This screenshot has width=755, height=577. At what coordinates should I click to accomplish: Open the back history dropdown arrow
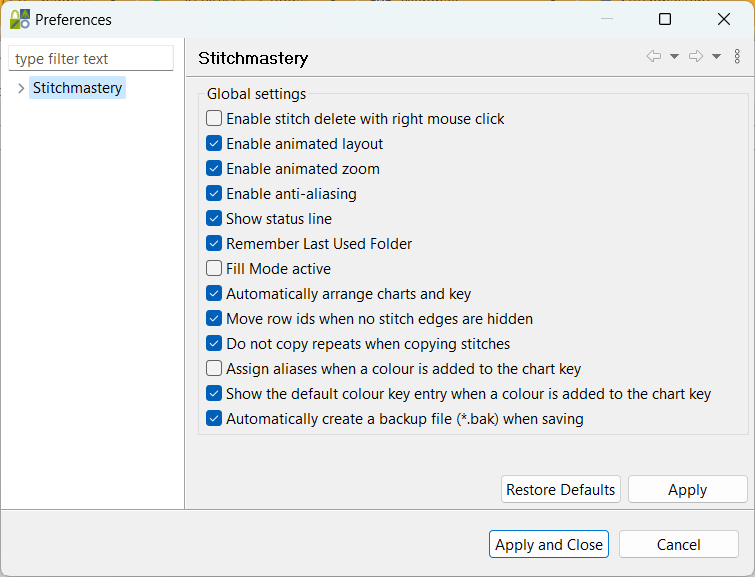click(675, 57)
